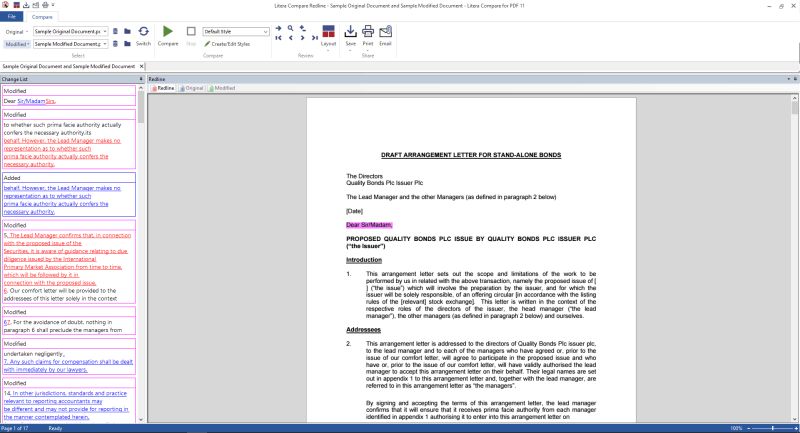Click the Litera app logo icon in title bar
The width and height of the screenshot is (800, 433).
[6, 5]
